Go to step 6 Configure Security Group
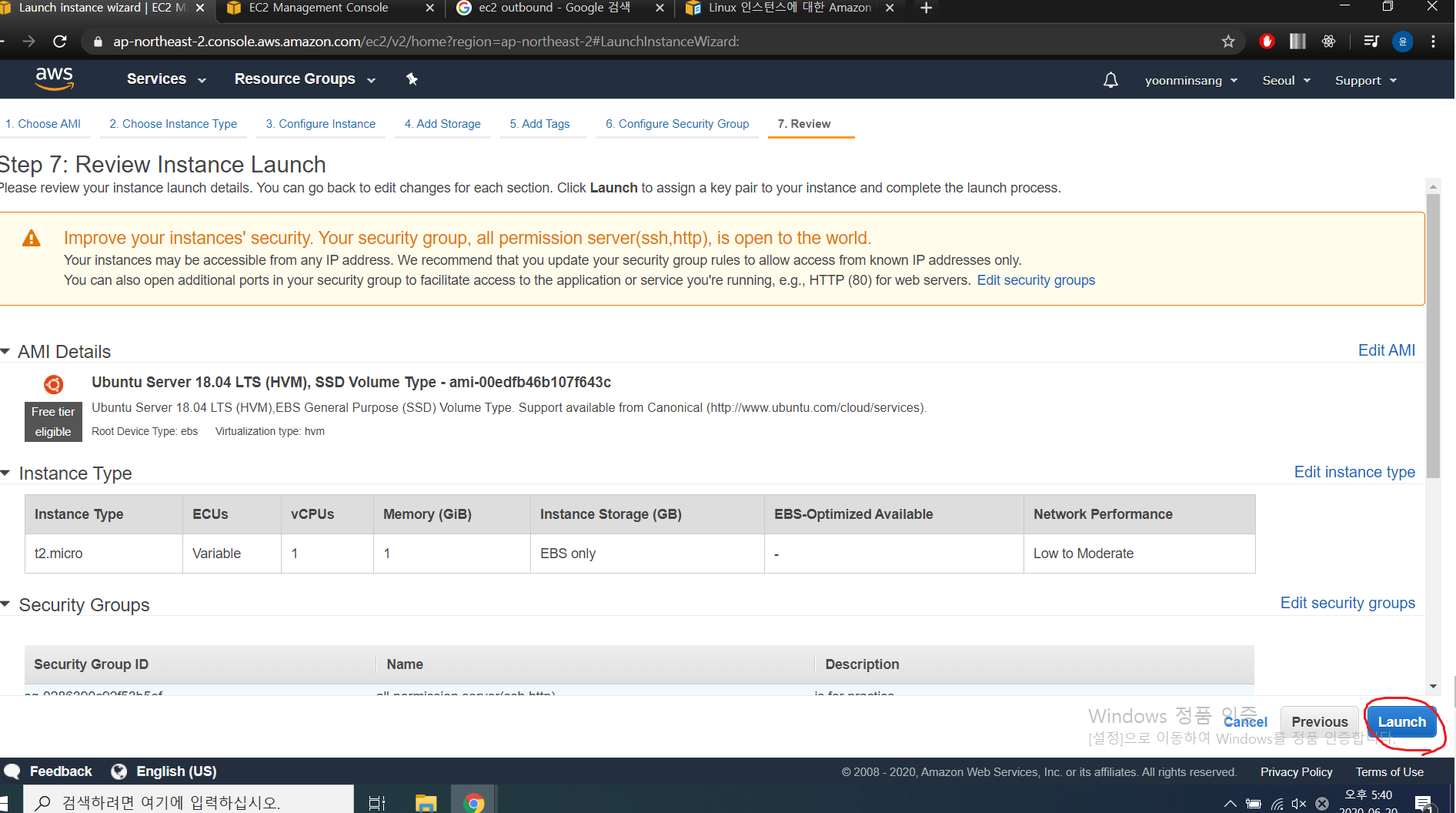The width and height of the screenshot is (1456, 813). [x=677, y=124]
